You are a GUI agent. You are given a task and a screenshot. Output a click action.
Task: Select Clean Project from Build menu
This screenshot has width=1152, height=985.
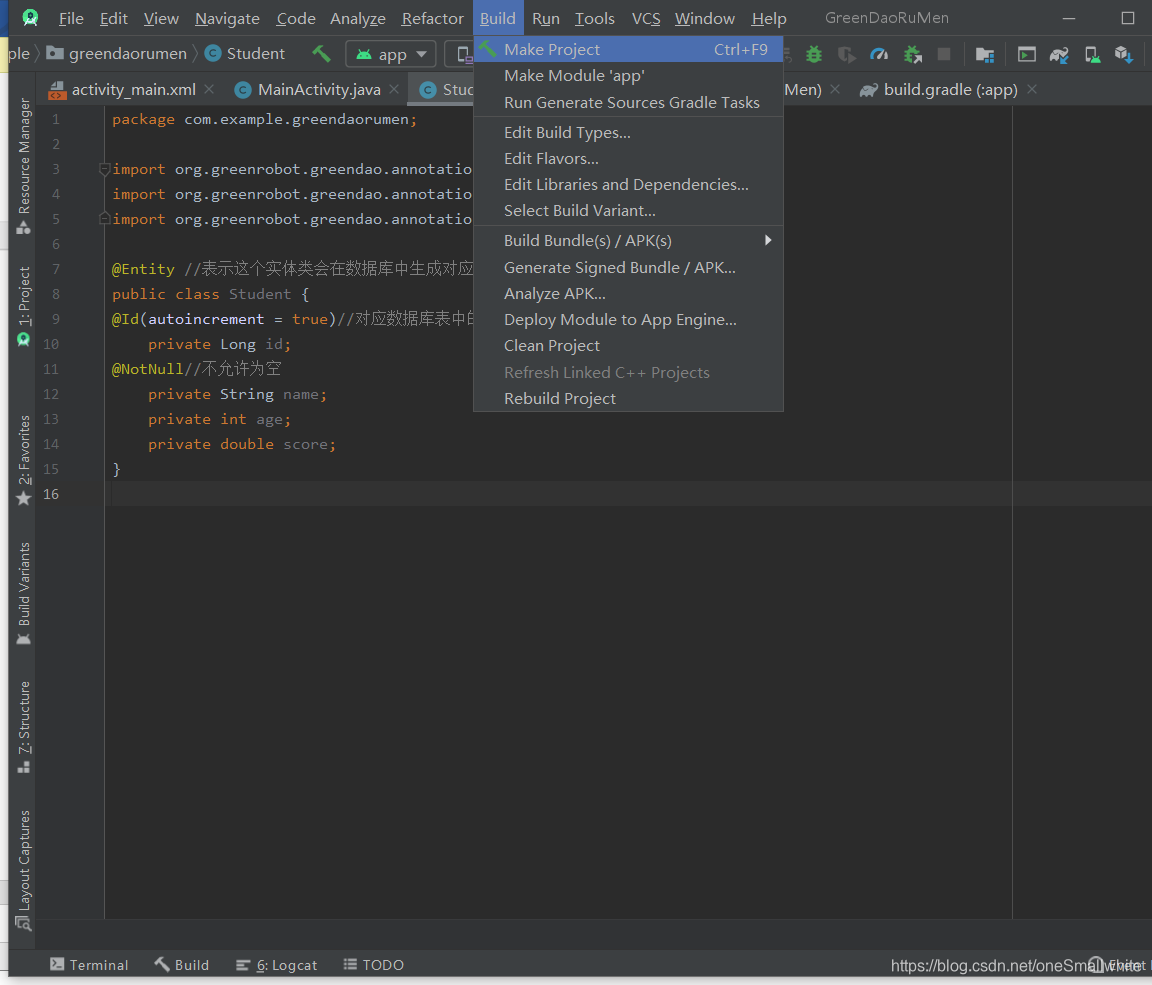(x=628, y=345)
